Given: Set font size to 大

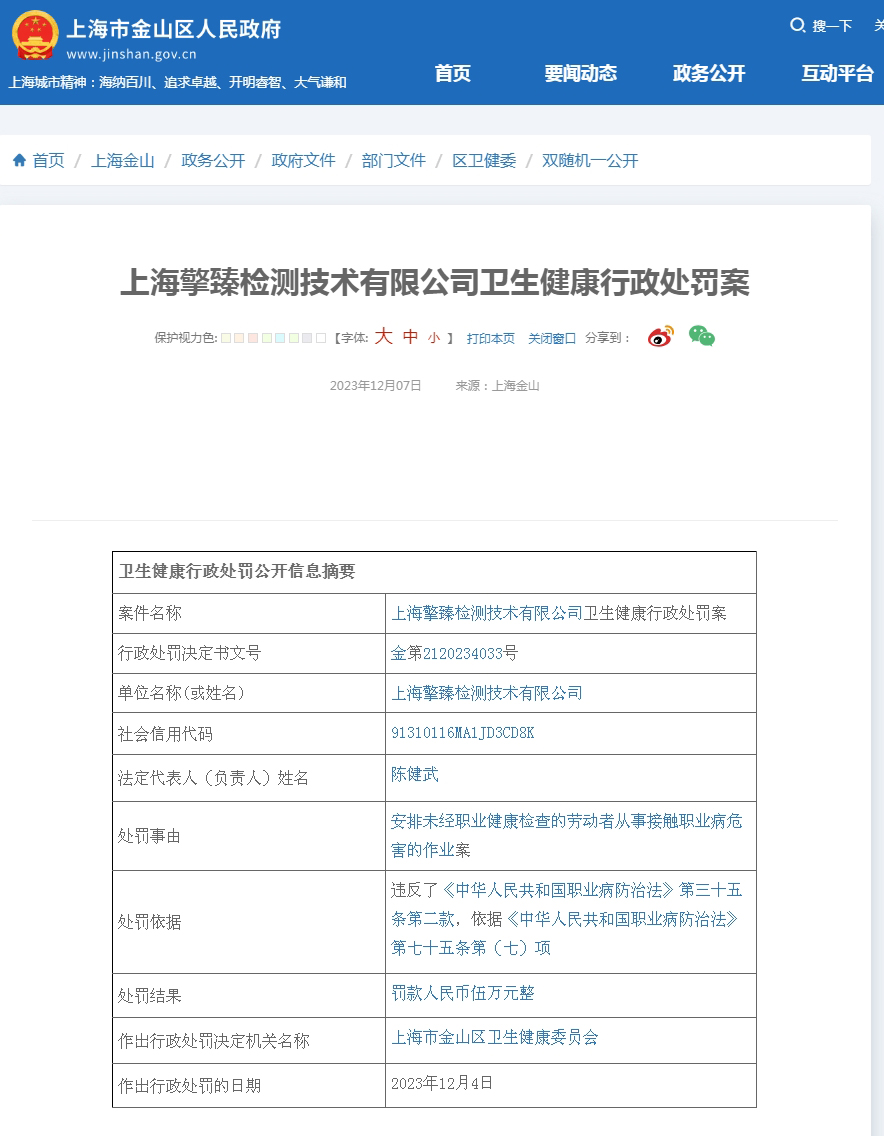Looking at the screenshot, I should click(x=383, y=337).
